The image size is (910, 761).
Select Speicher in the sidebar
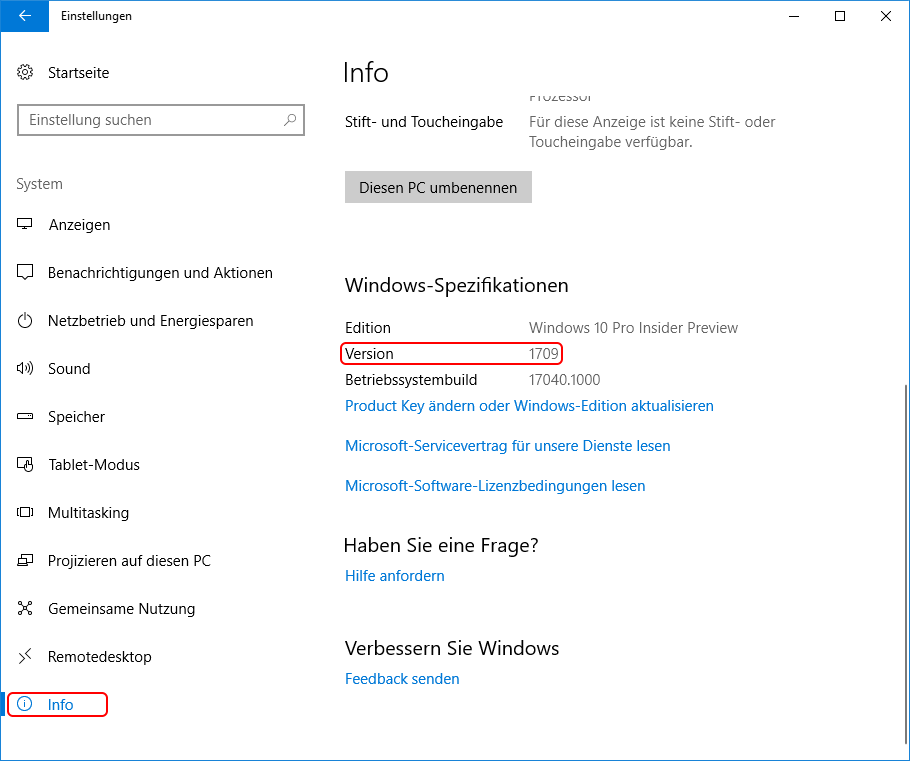77,417
